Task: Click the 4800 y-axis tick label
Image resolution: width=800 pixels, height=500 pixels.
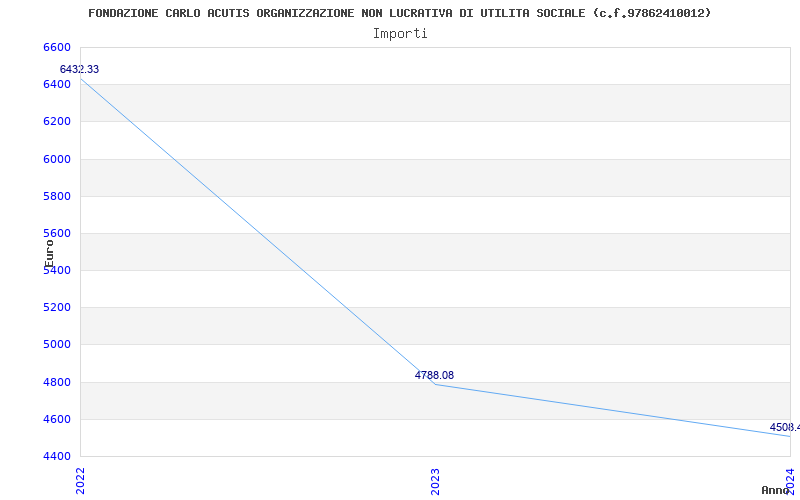Action: (x=57, y=382)
